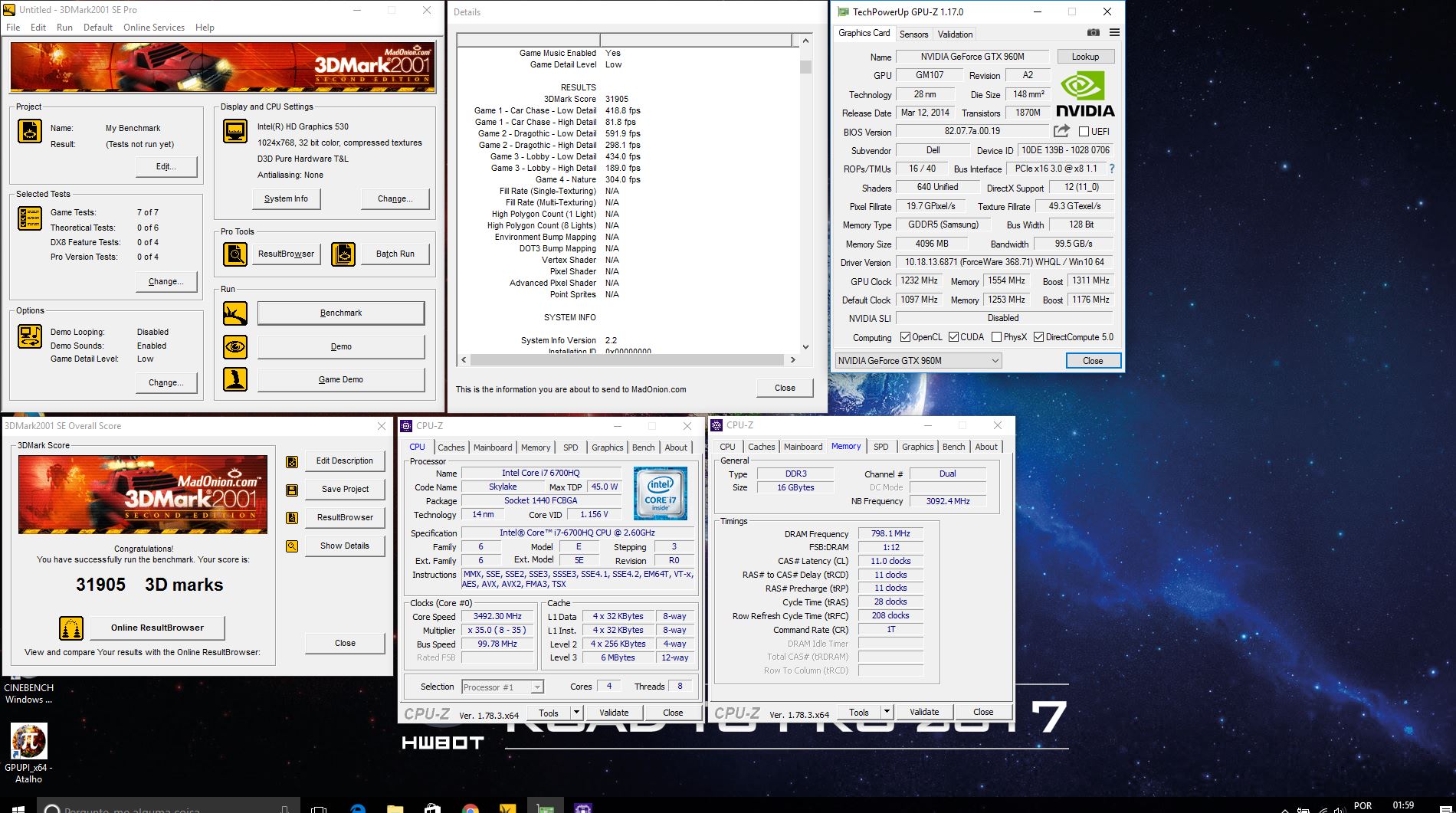Toggle the OpenCL checkbox
This screenshot has width=1456, height=813.
(x=905, y=337)
